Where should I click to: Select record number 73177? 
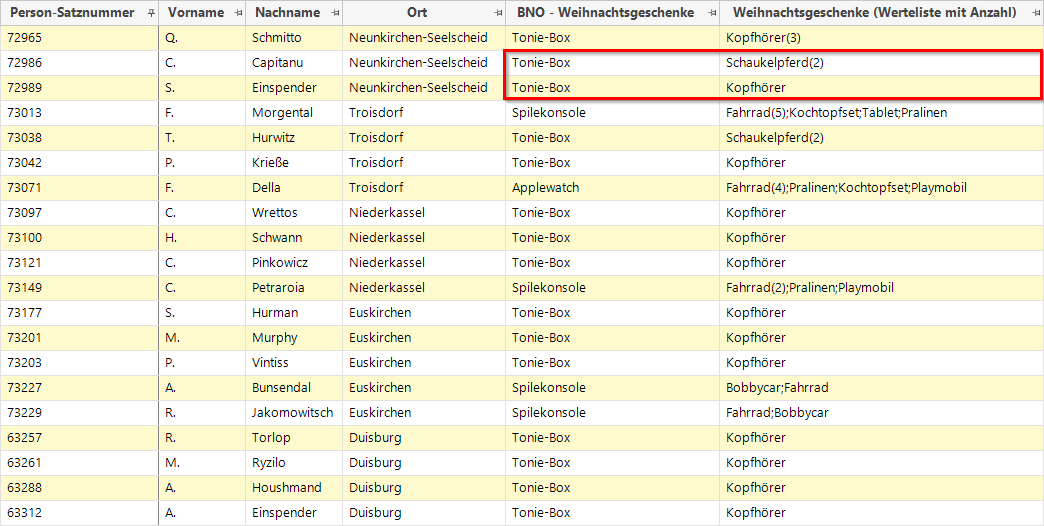[x=24, y=312]
